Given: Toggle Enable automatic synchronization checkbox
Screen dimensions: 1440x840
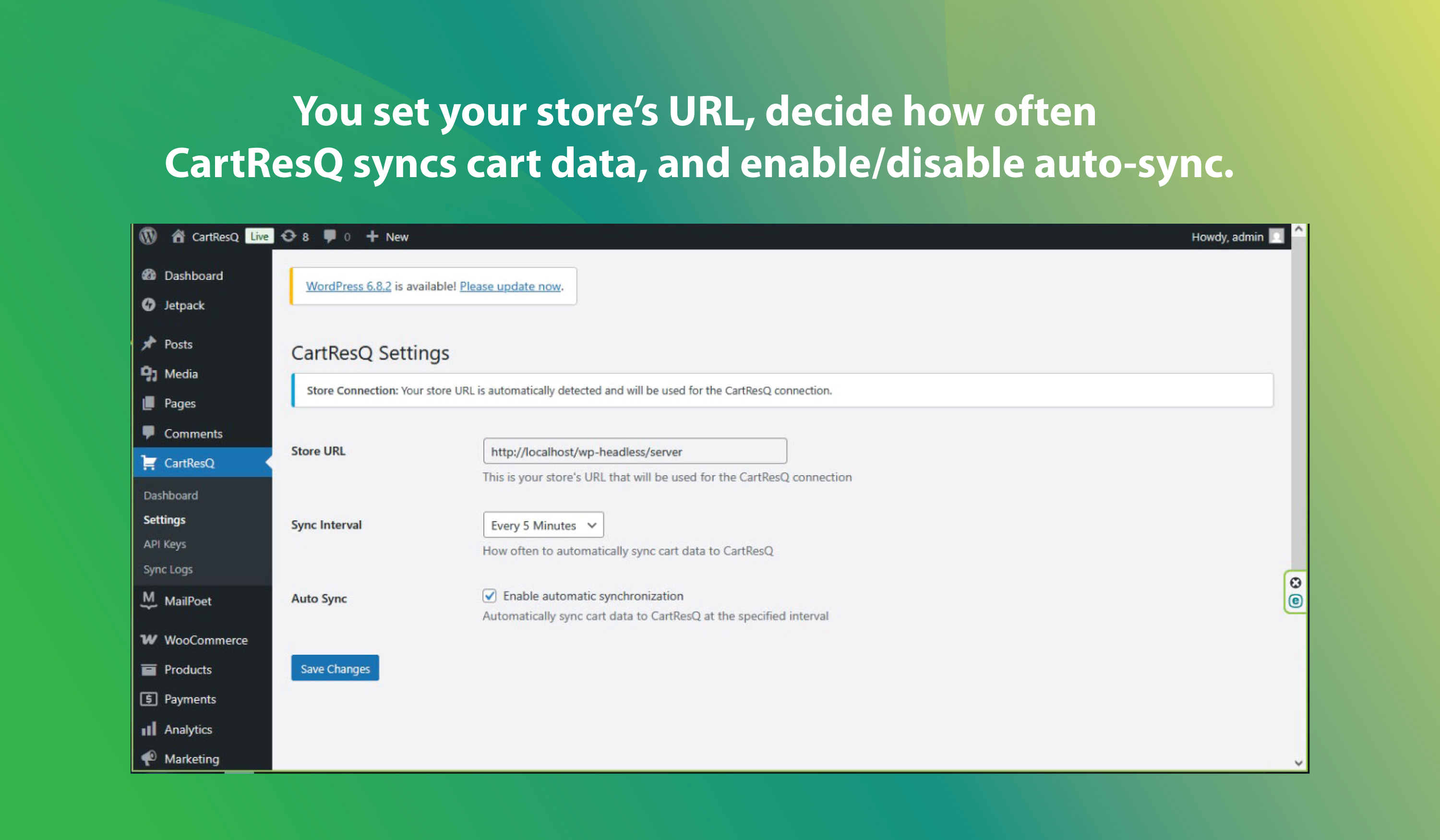Looking at the screenshot, I should [489, 596].
